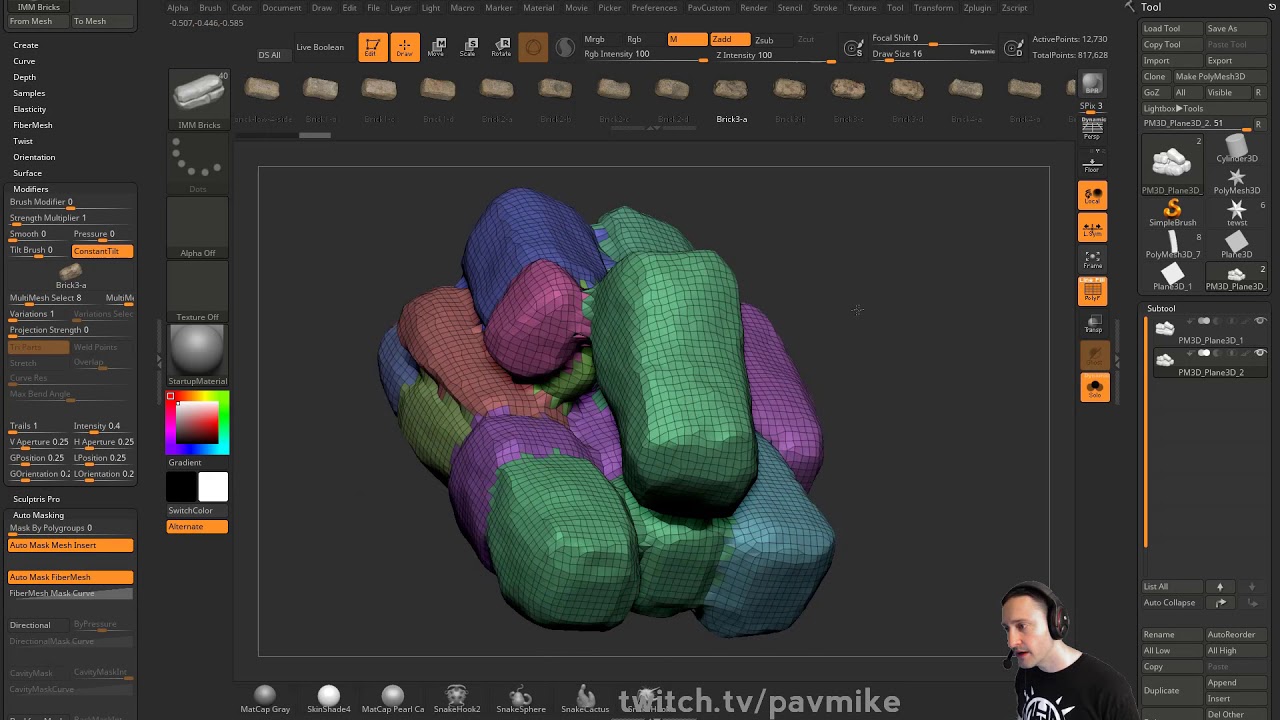1280x720 pixels.
Task: Adjust the Z Intensity slider
Action: (x=776, y=56)
